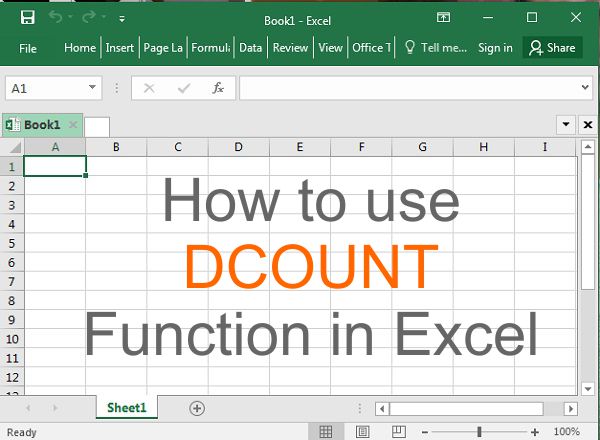This screenshot has width=600, height=440.
Task: Expand the formula bar with chevron
Action: (585, 88)
